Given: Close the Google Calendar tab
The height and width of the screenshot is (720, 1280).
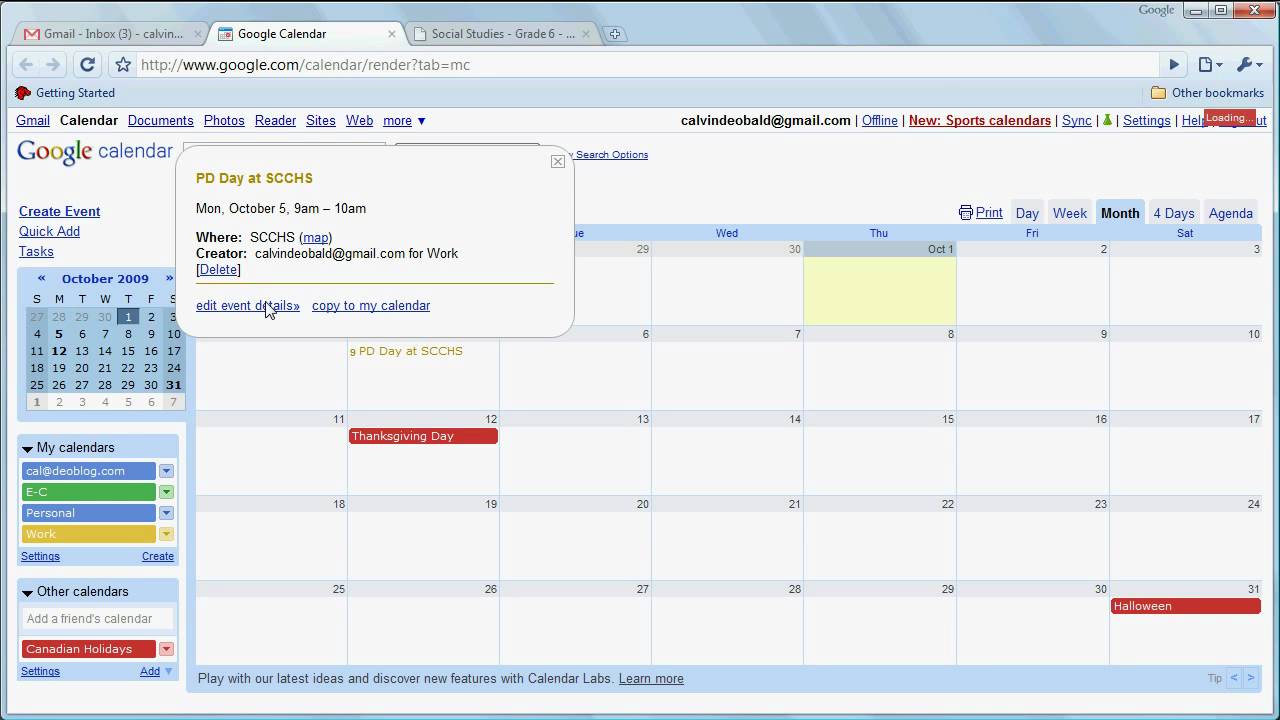Looking at the screenshot, I should tap(392, 34).
